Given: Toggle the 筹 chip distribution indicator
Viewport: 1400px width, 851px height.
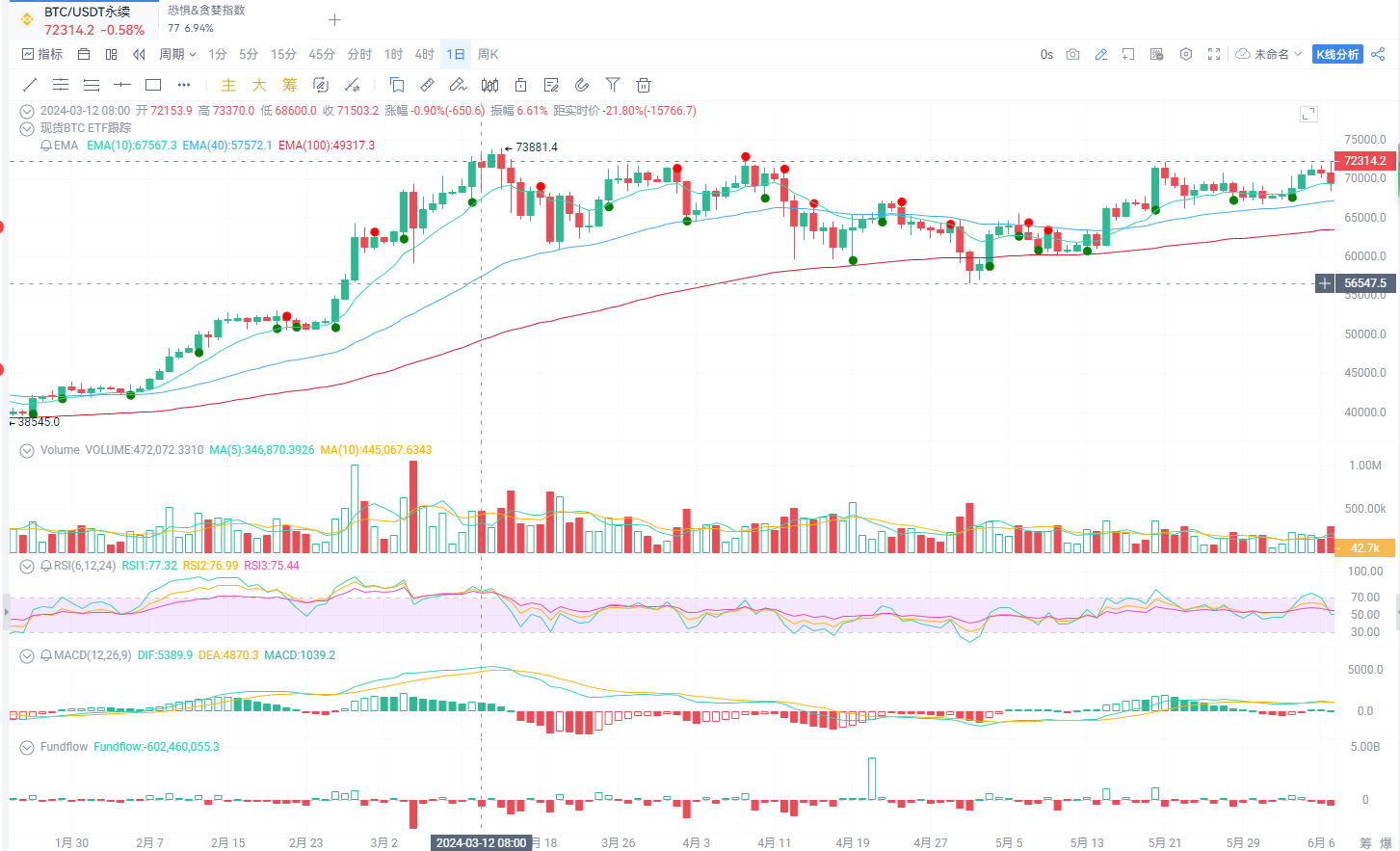Looking at the screenshot, I should tap(290, 85).
